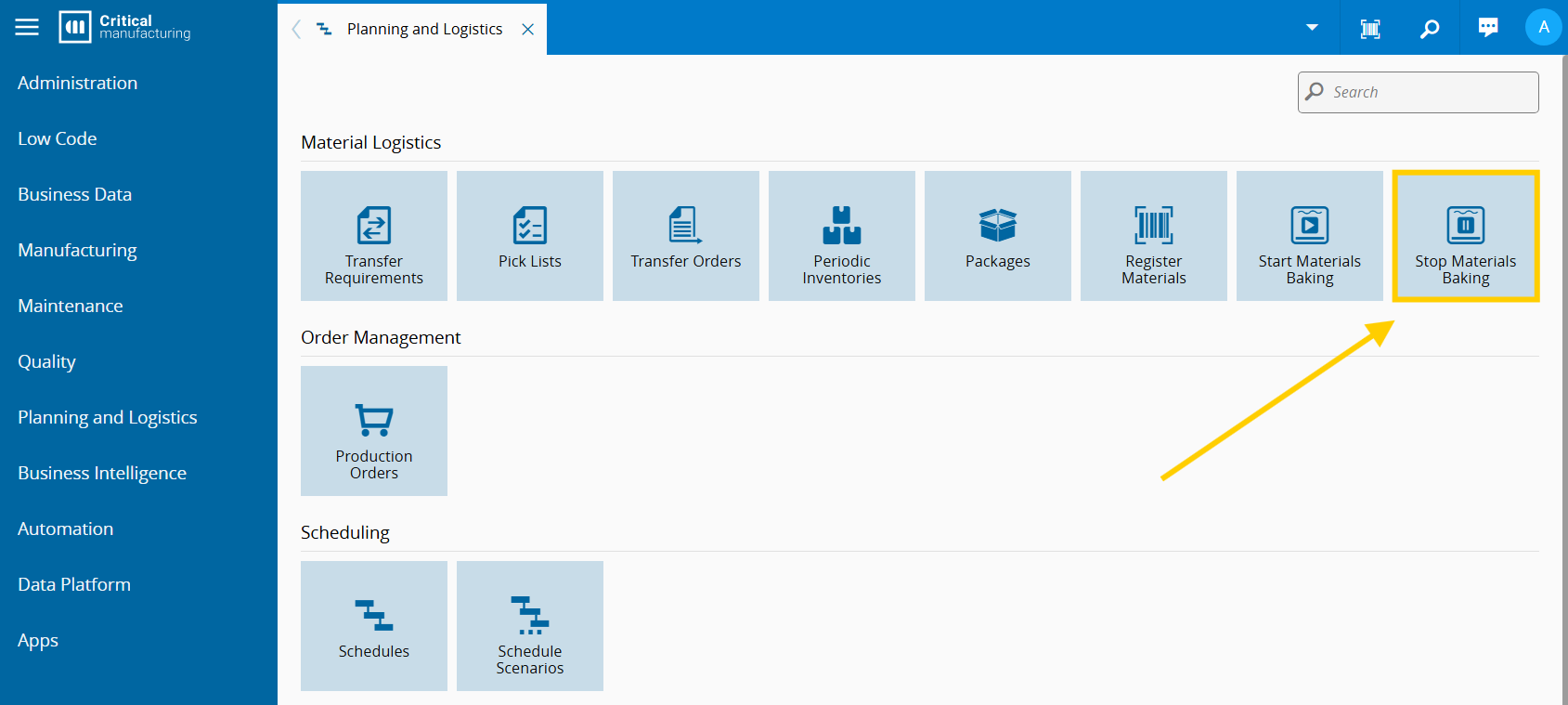This screenshot has width=1568, height=705.
Task: Select Manufacturing in the sidebar
Action: click(x=77, y=250)
